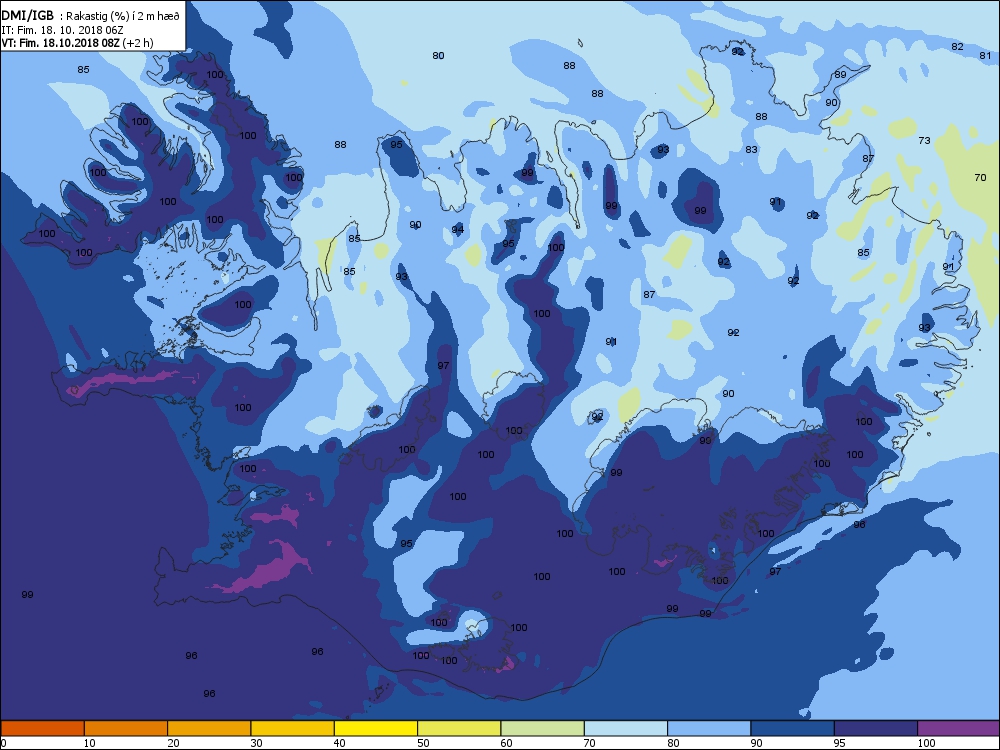Click the map value 94 on the map
The width and height of the screenshot is (1000, 750).
pos(457,230)
